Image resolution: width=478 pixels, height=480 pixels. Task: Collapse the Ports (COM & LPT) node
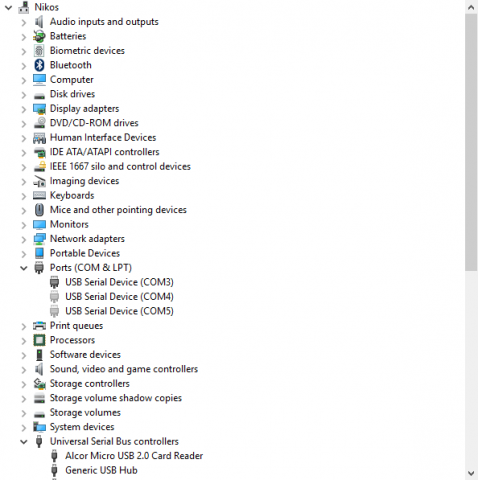click(x=24, y=268)
